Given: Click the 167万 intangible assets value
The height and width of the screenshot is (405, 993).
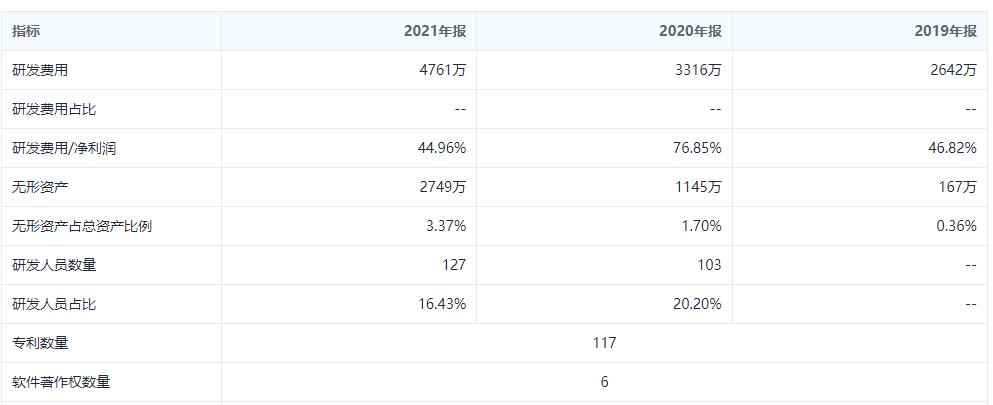Looking at the screenshot, I should pos(957,187).
